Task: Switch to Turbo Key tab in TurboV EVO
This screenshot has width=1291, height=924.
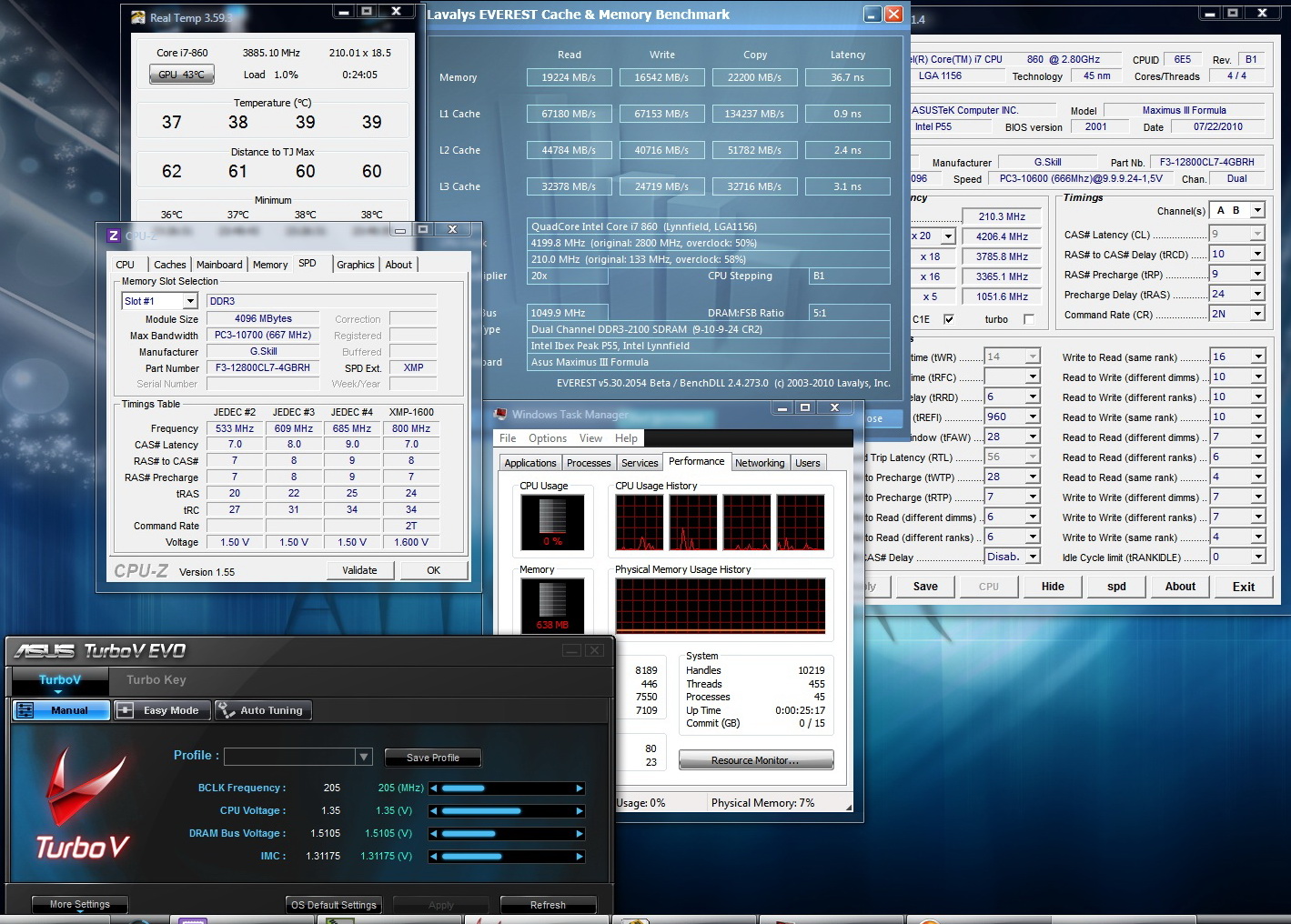Action: coord(156,679)
